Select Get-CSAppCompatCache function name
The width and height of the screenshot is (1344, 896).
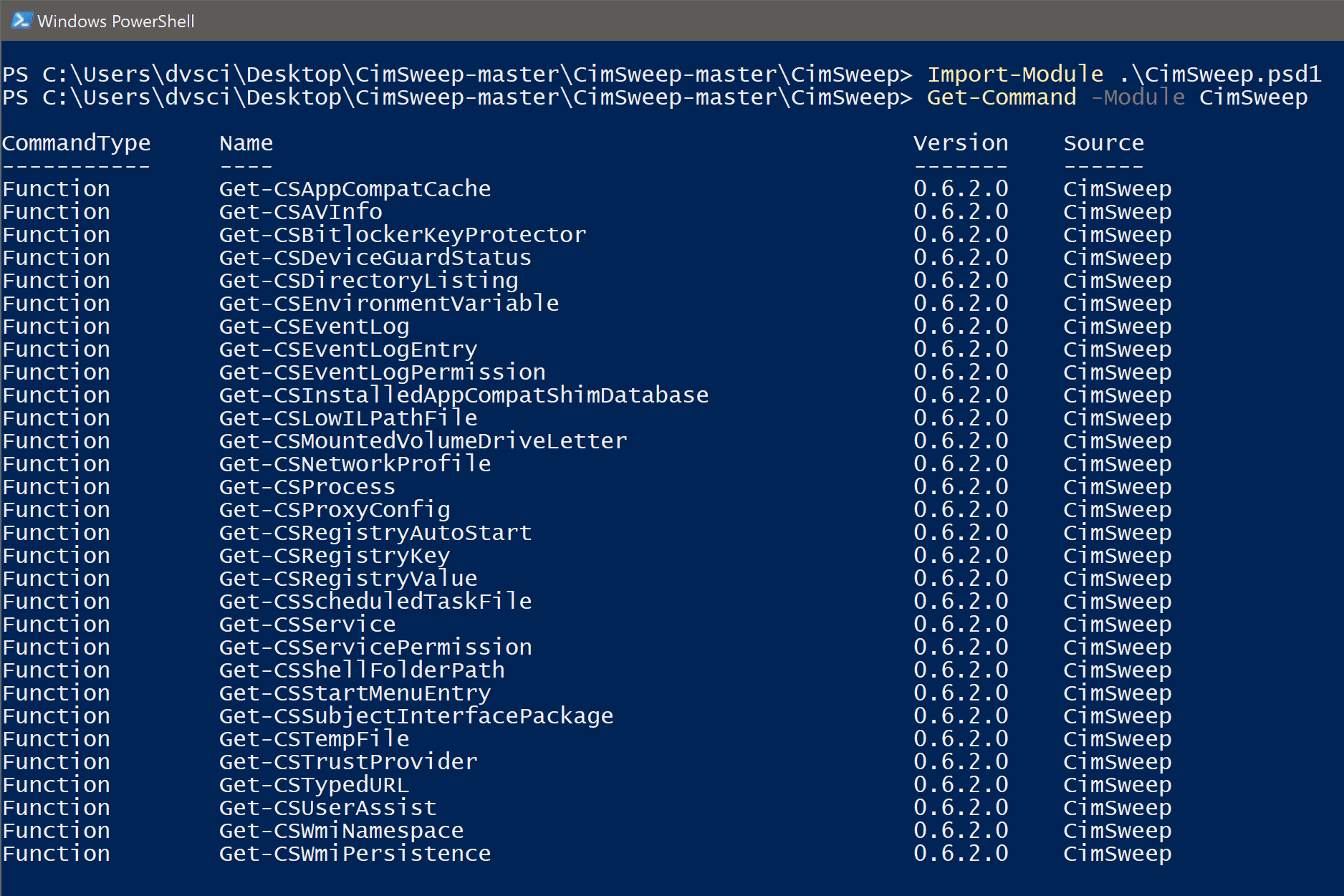[355, 189]
